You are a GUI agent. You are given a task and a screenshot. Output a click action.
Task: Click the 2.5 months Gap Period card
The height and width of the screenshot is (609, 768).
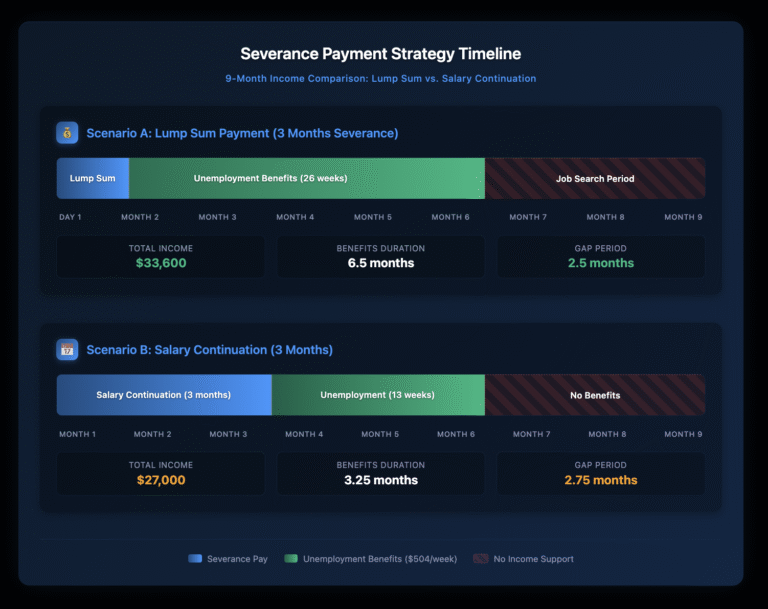[601, 256]
